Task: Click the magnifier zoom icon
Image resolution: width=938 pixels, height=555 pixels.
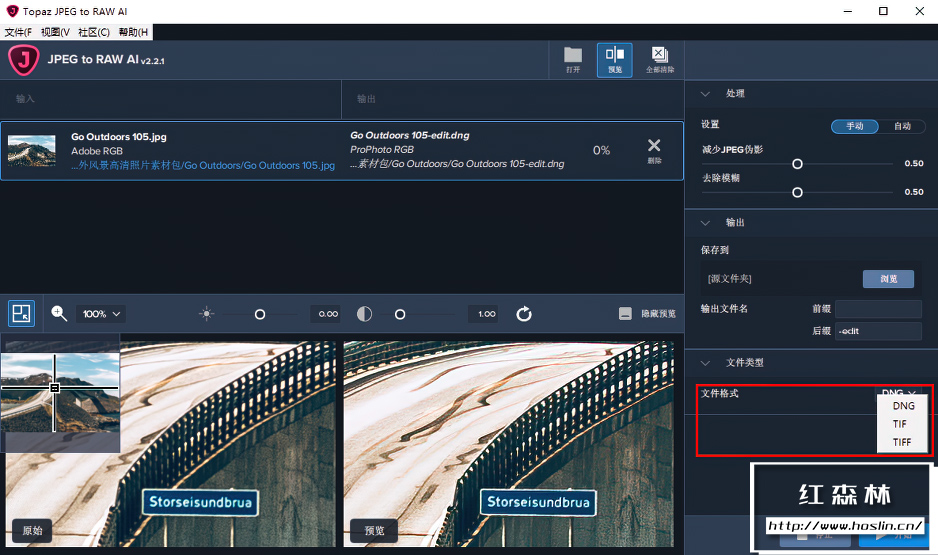Action: tap(59, 313)
